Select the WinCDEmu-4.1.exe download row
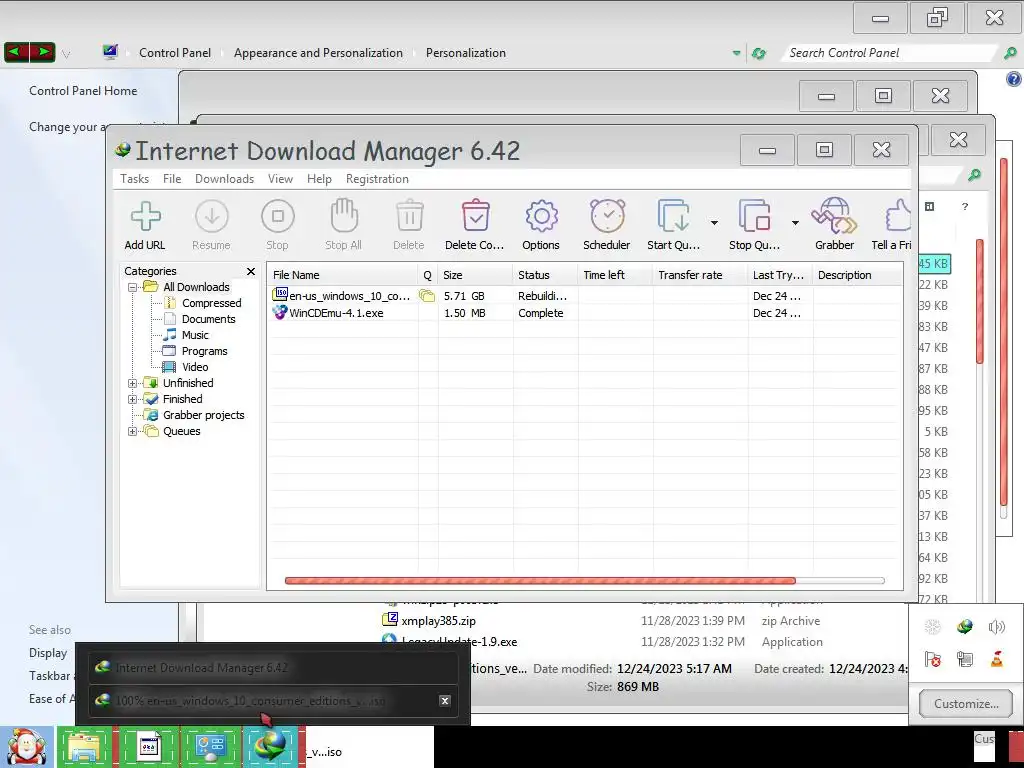This screenshot has height=768, width=1024. (x=584, y=313)
